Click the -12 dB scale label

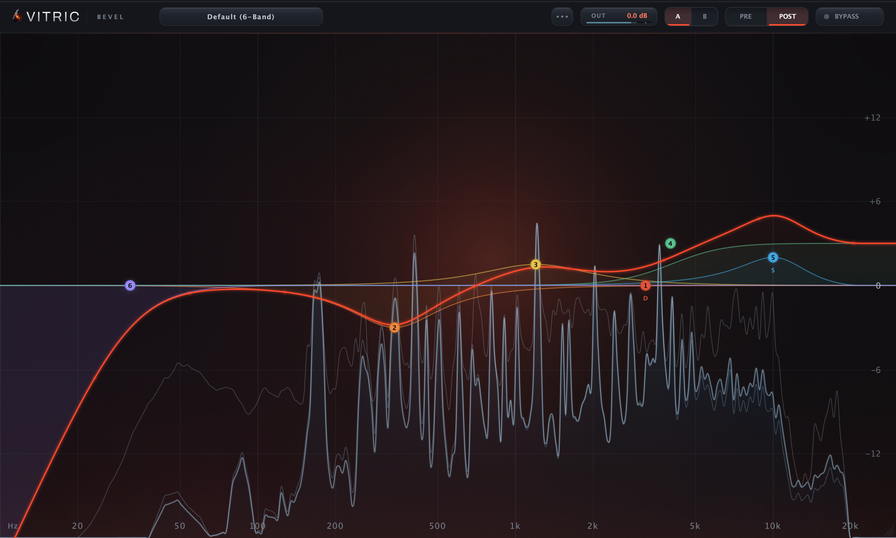pyautogui.click(x=873, y=453)
